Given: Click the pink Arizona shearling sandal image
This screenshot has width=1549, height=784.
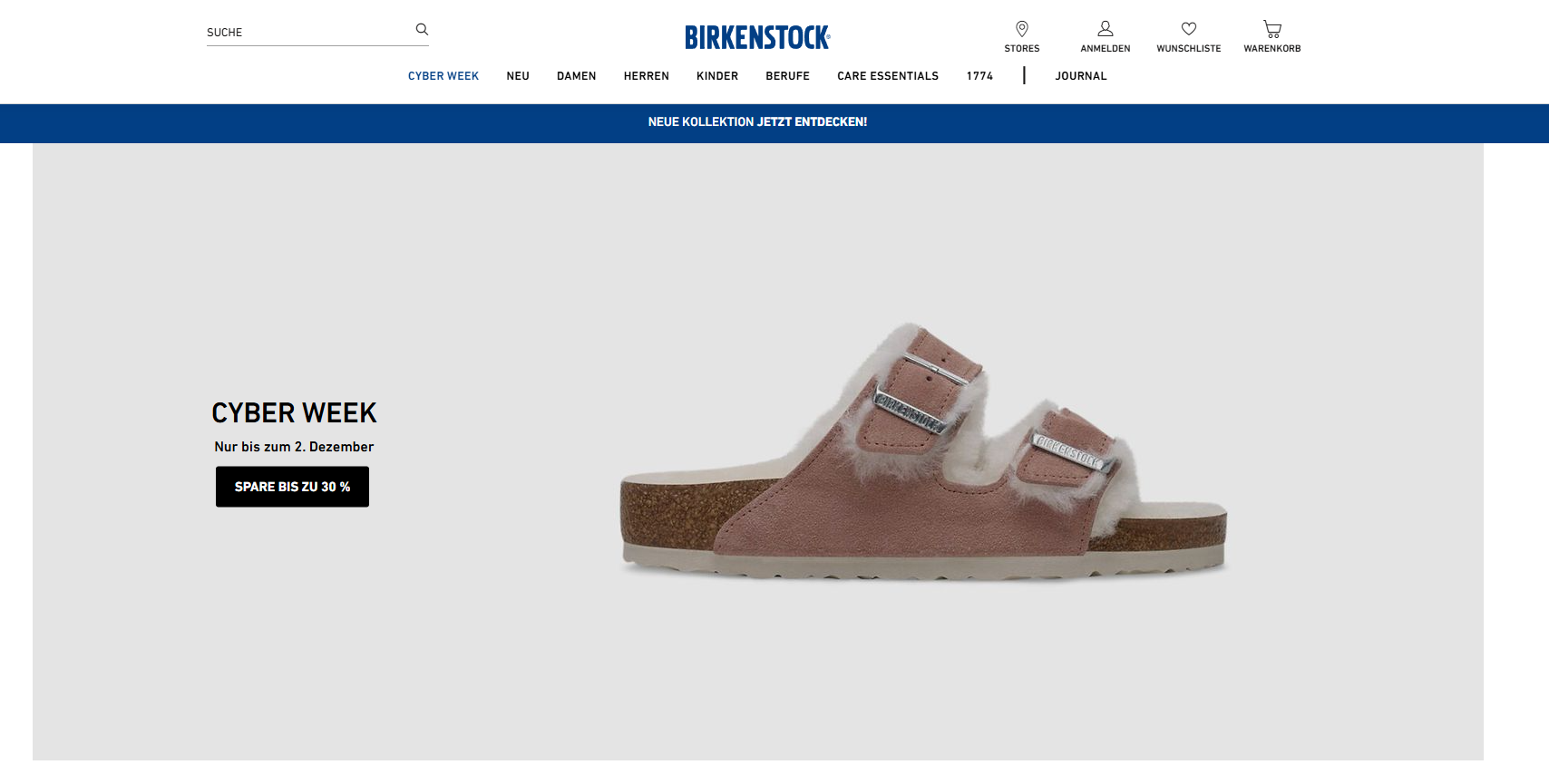Looking at the screenshot, I should tap(923, 451).
